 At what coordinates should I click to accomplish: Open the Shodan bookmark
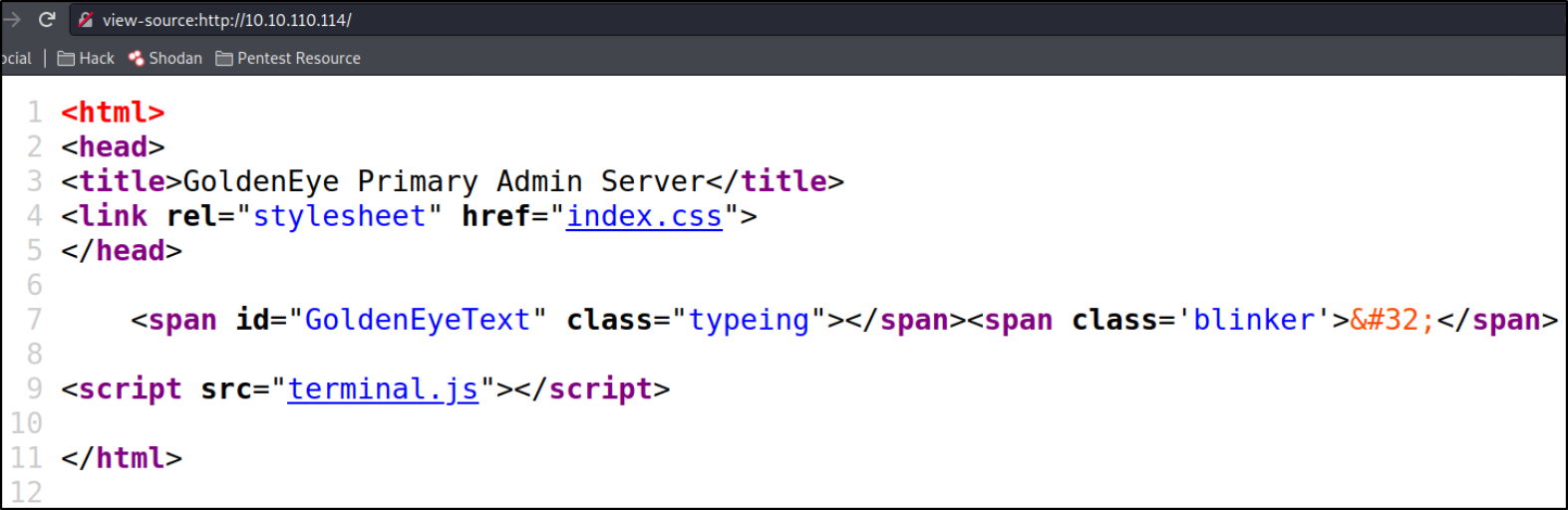click(x=164, y=58)
